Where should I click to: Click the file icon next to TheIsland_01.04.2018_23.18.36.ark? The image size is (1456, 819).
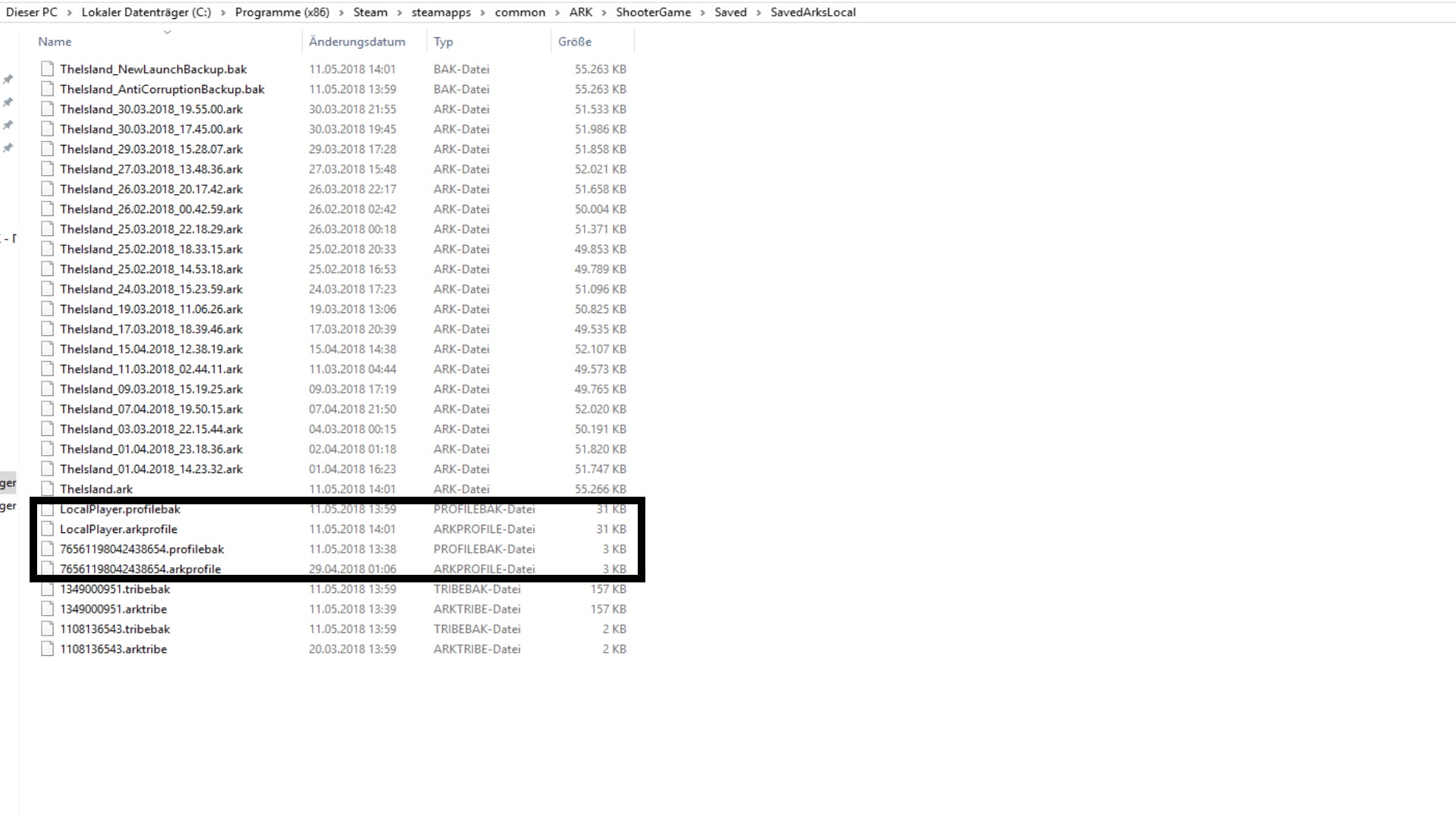coord(47,449)
